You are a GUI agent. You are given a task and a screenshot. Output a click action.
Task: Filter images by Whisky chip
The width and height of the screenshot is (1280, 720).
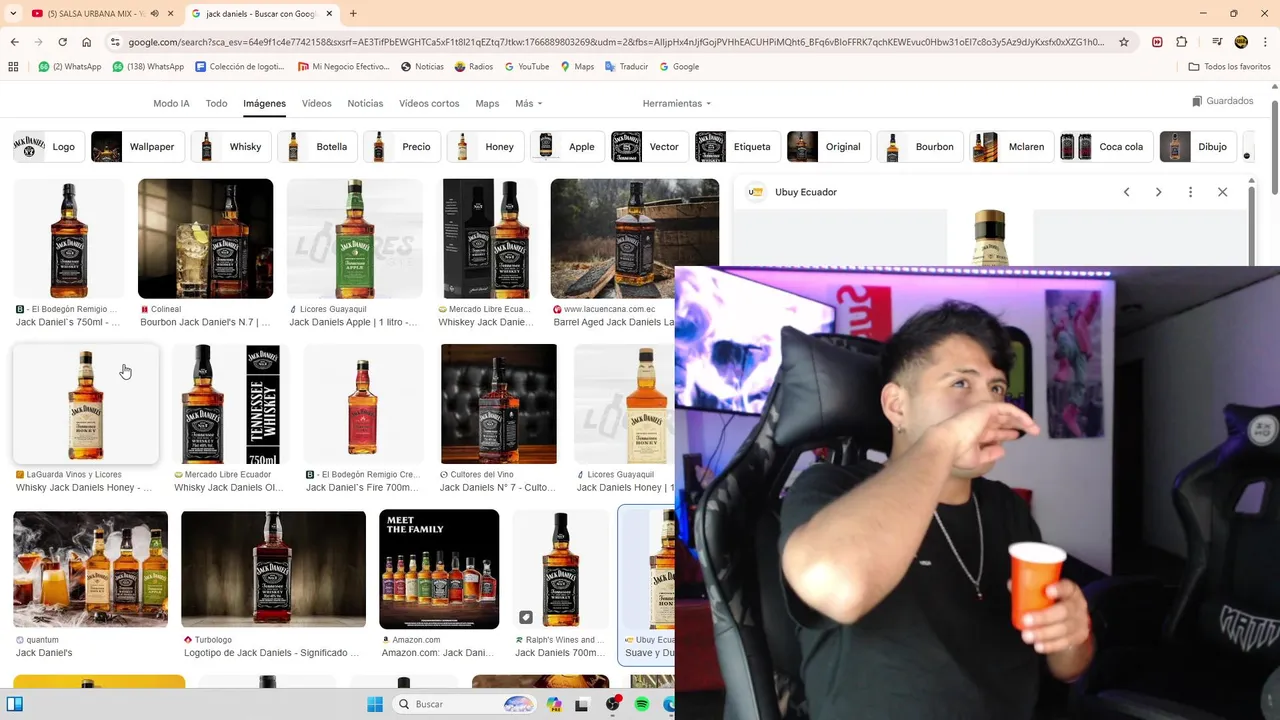click(x=230, y=146)
